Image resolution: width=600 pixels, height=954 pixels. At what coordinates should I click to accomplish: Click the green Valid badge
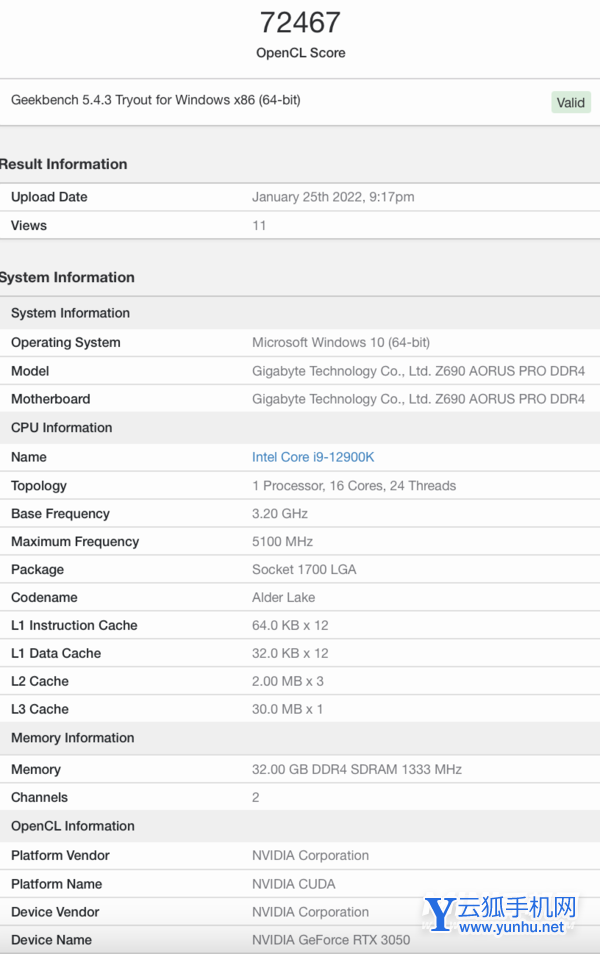click(570, 102)
